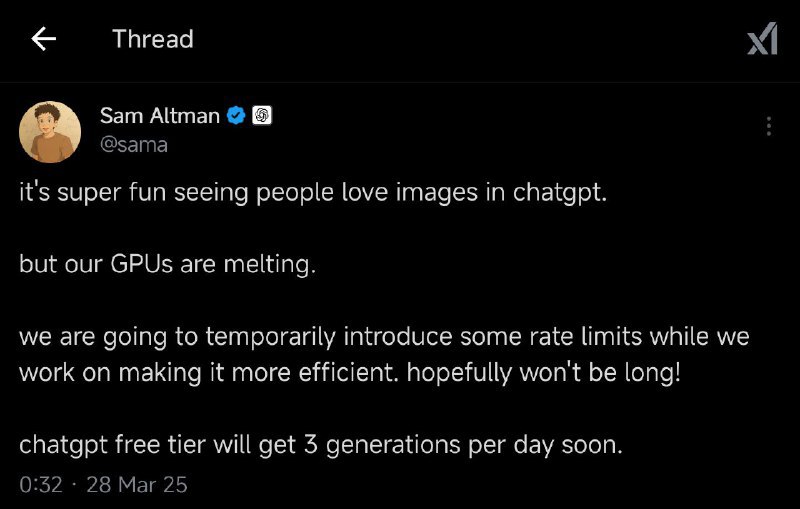This screenshot has width=800, height=509.
Task: Click the blue verified checkmark badge
Action: coord(236,116)
